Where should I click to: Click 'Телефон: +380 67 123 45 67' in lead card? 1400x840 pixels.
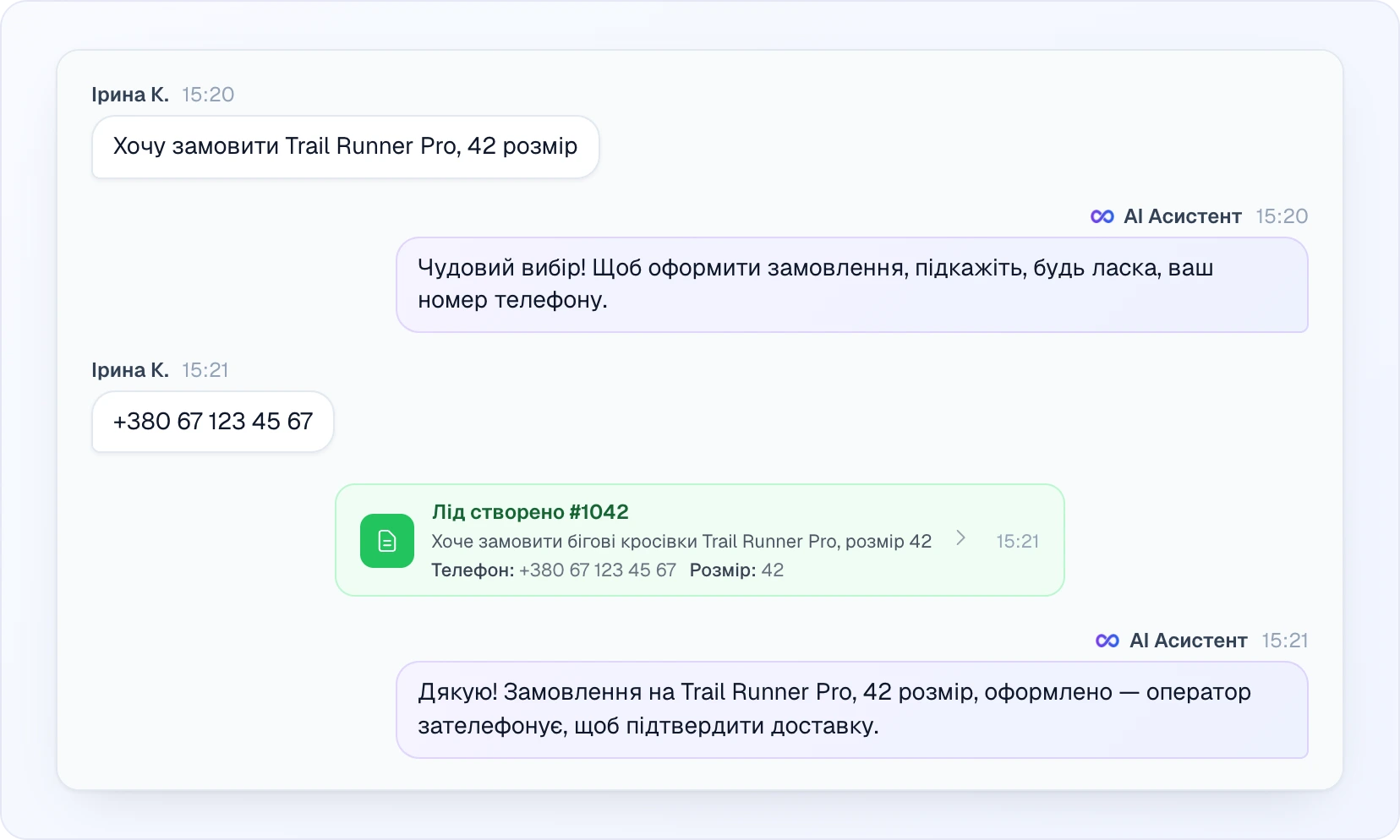pos(554,570)
